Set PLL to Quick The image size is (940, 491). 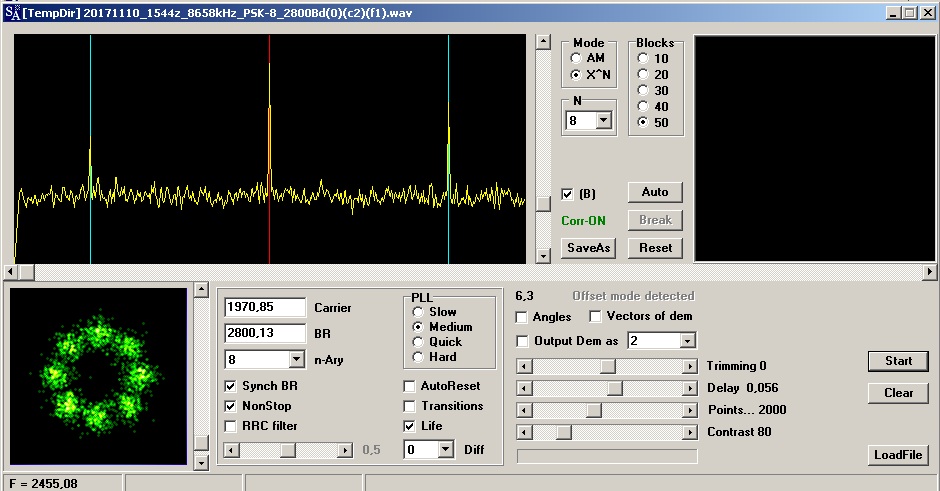coord(419,342)
